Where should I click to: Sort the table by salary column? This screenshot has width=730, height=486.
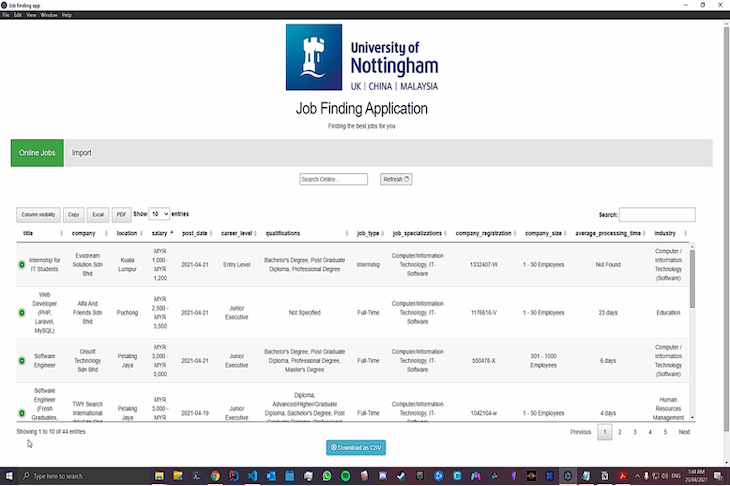(x=161, y=232)
